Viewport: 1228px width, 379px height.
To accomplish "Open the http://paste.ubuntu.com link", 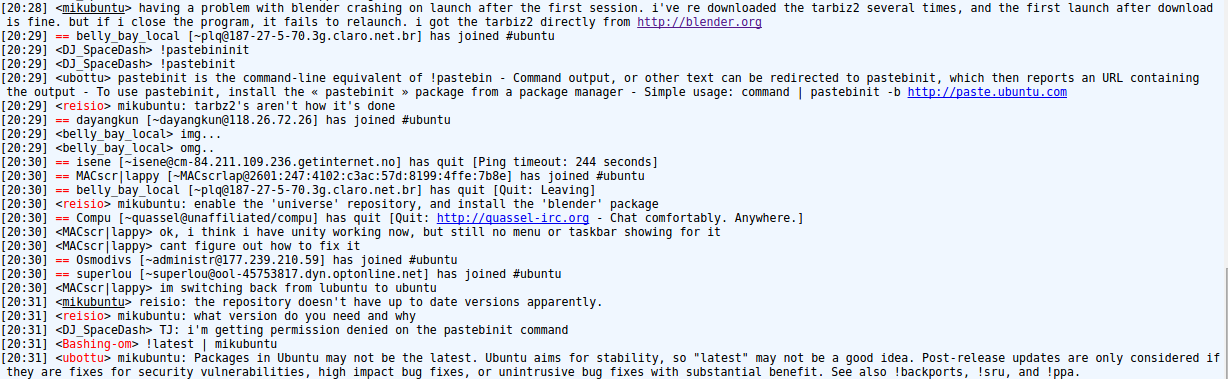I will pyautogui.click(x=987, y=92).
